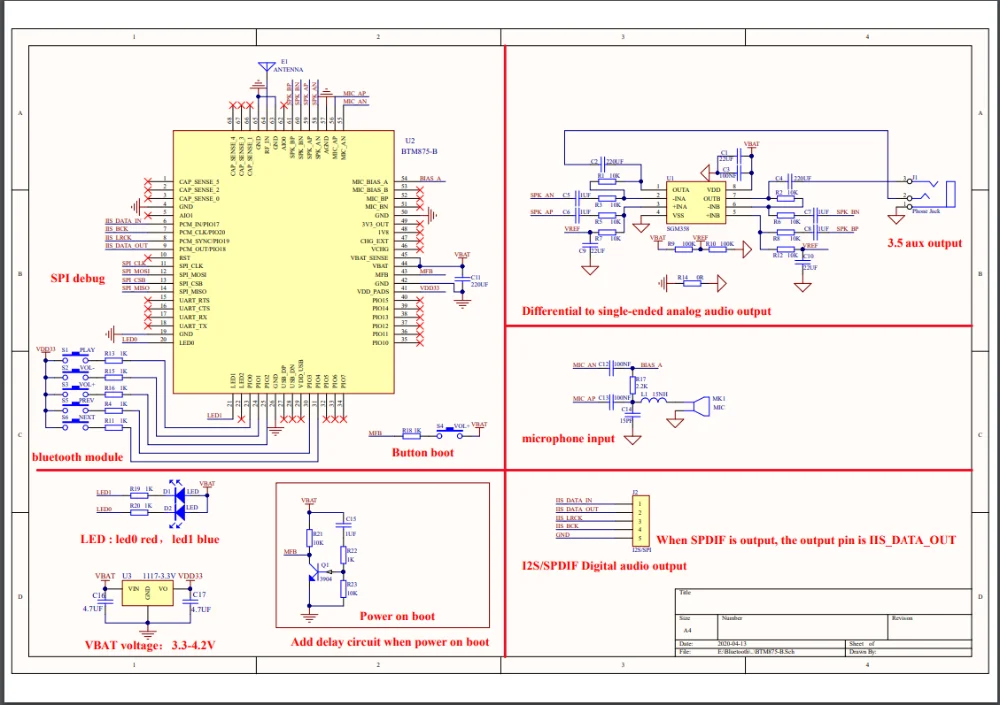
Task: Click the 'SPI debug' annotation
Action: 78,278
